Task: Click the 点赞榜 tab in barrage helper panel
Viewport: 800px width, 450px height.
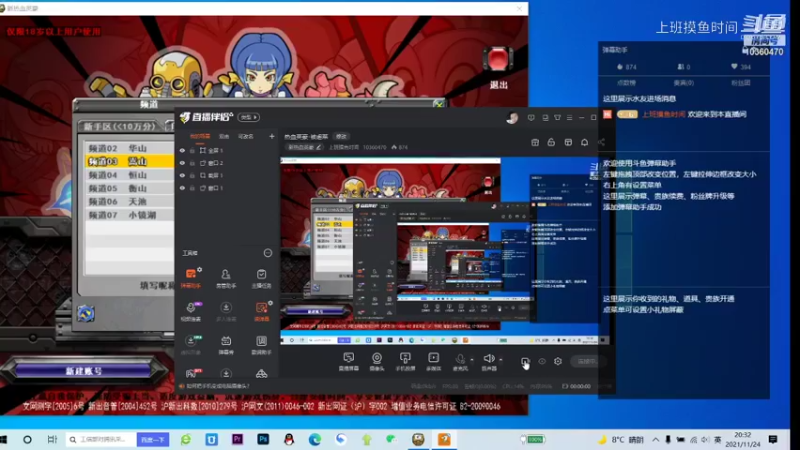Action: pos(627,83)
